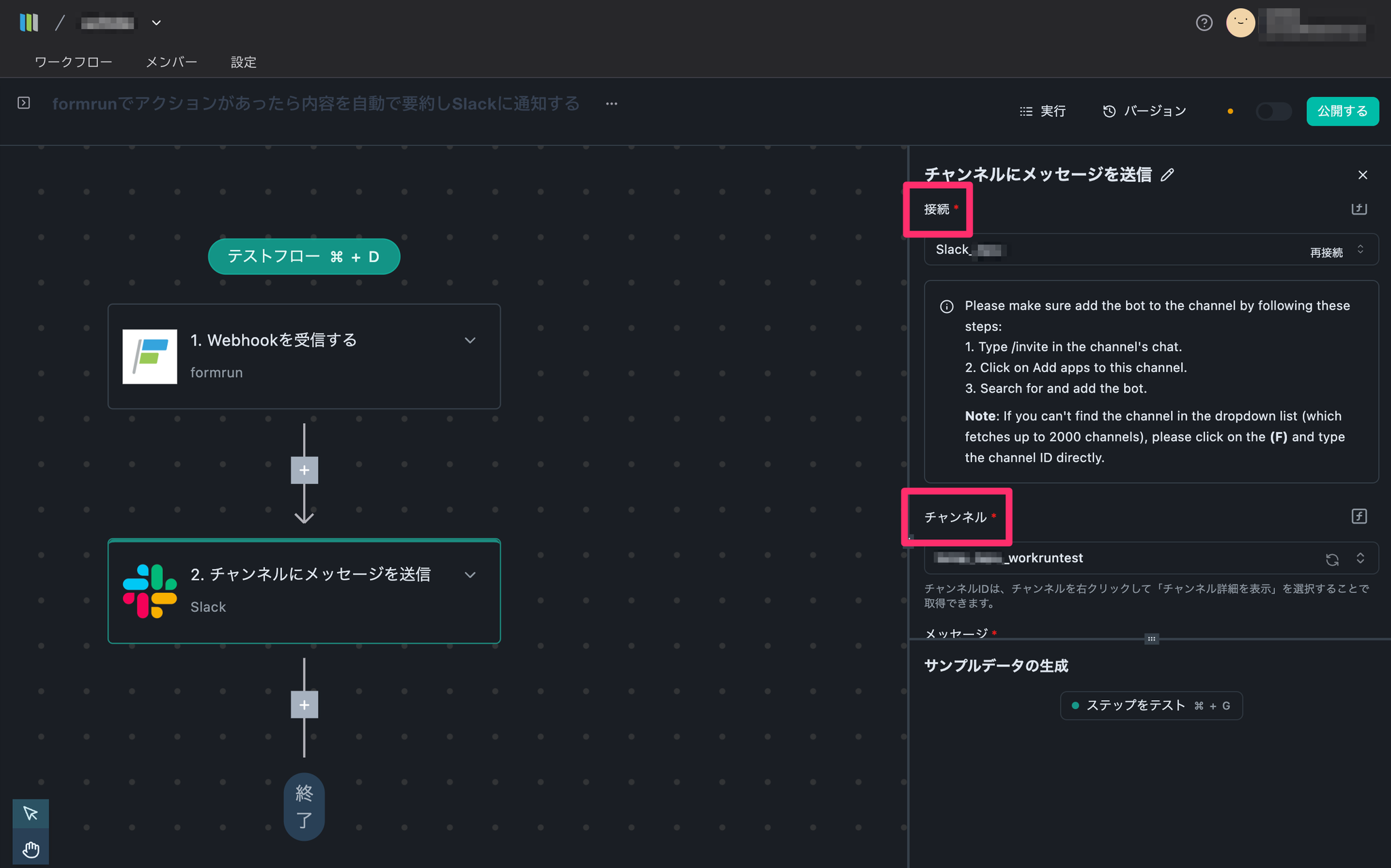Click the pencil icon to rename step
Image resolution: width=1391 pixels, height=868 pixels.
point(1168,175)
